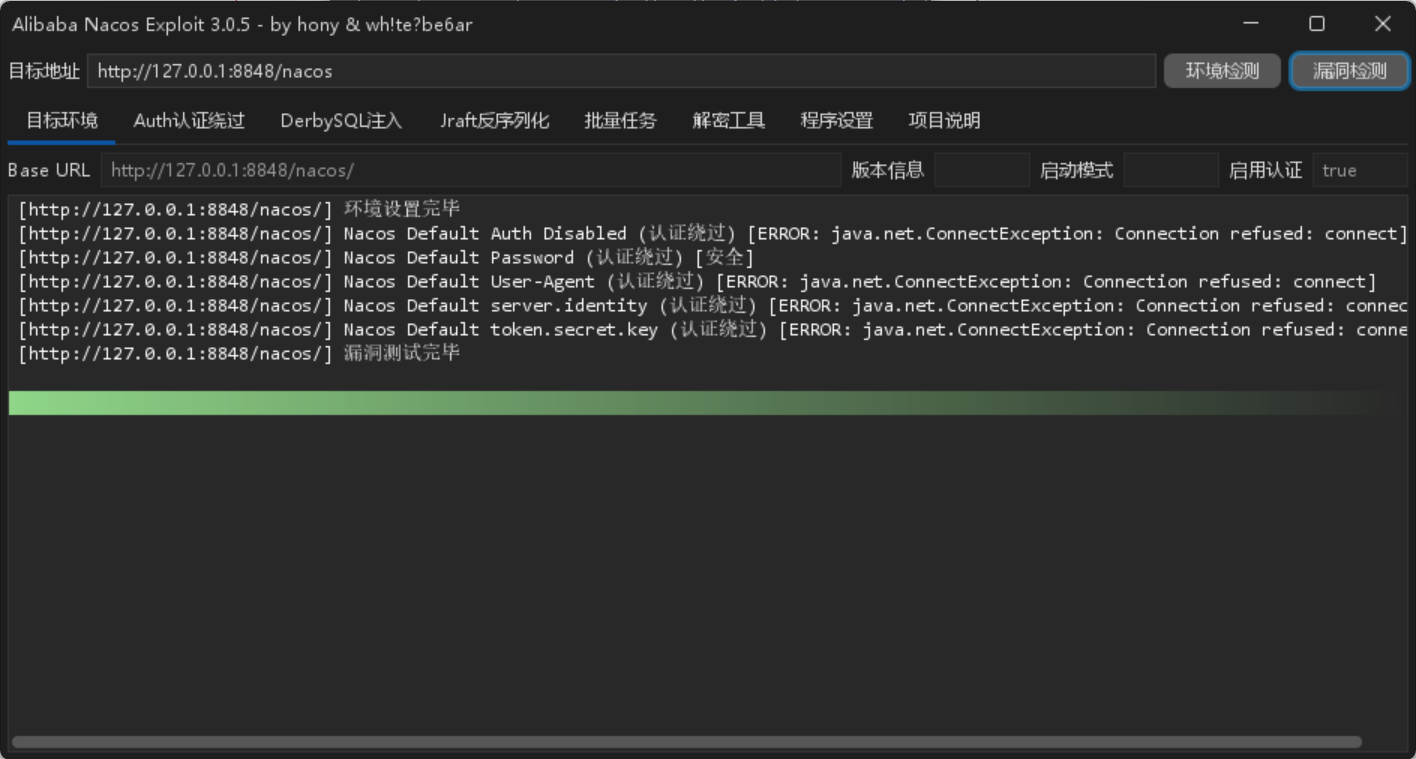
Task: Switch to the 程序设置 tab
Action: (837, 121)
